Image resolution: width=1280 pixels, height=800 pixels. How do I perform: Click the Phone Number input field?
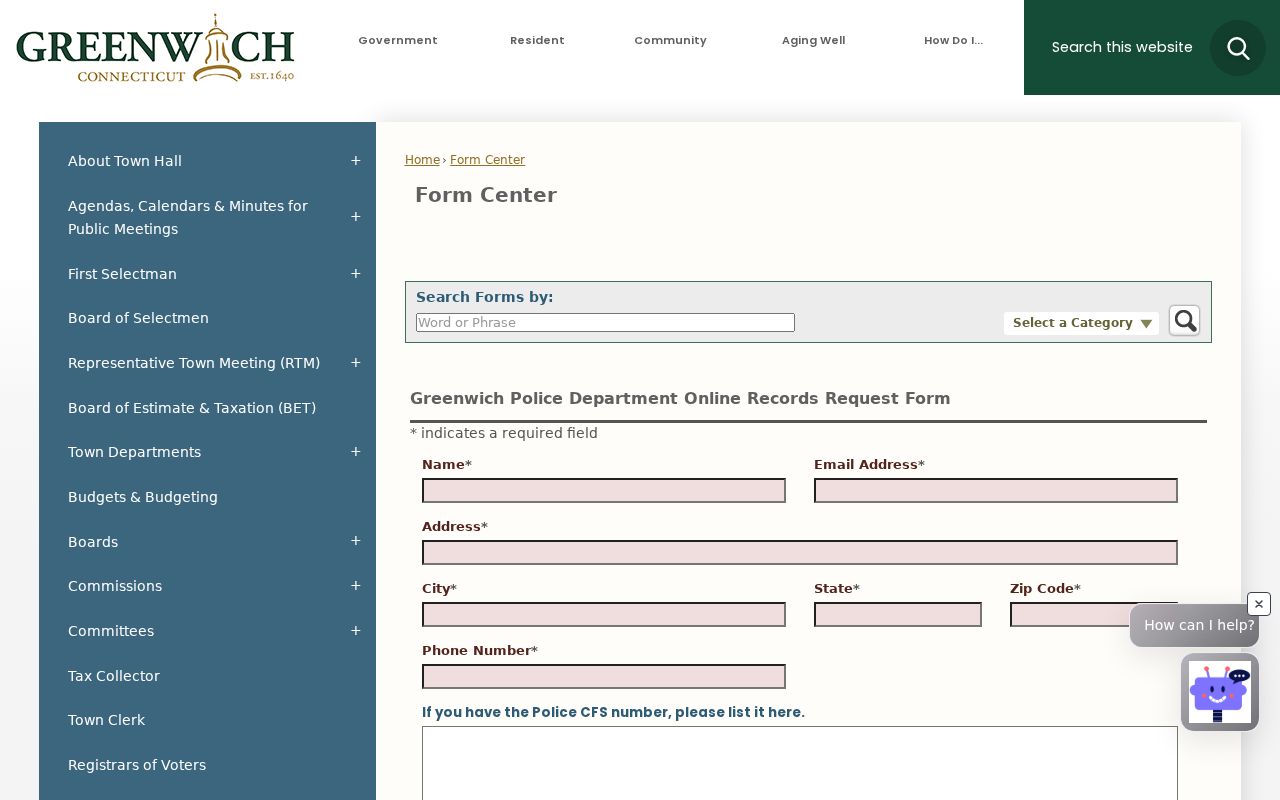pyautogui.click(x=604, y=677)
